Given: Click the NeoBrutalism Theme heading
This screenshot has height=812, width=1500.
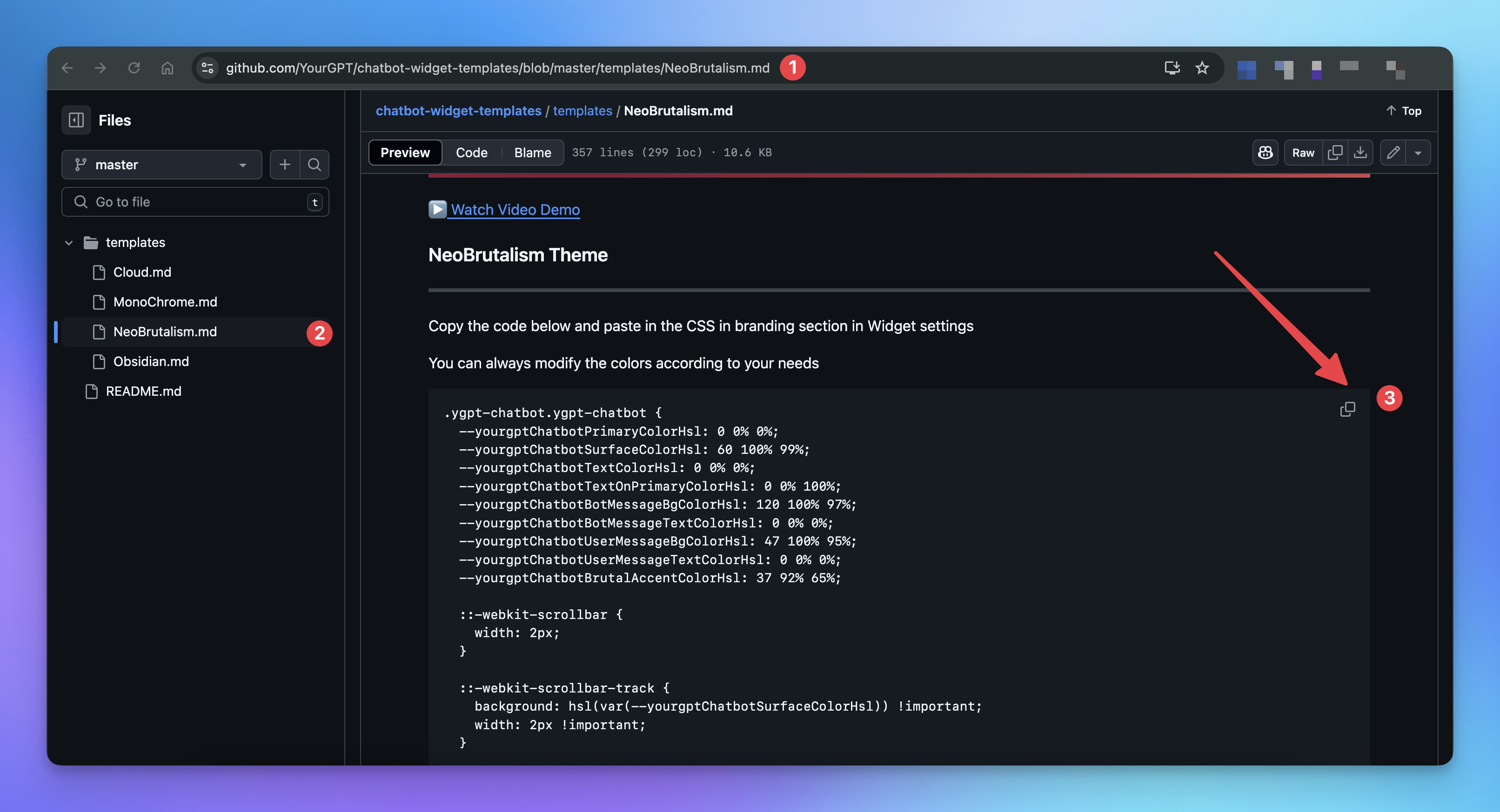Looking at the screenshot, I should tap(518, 255).
